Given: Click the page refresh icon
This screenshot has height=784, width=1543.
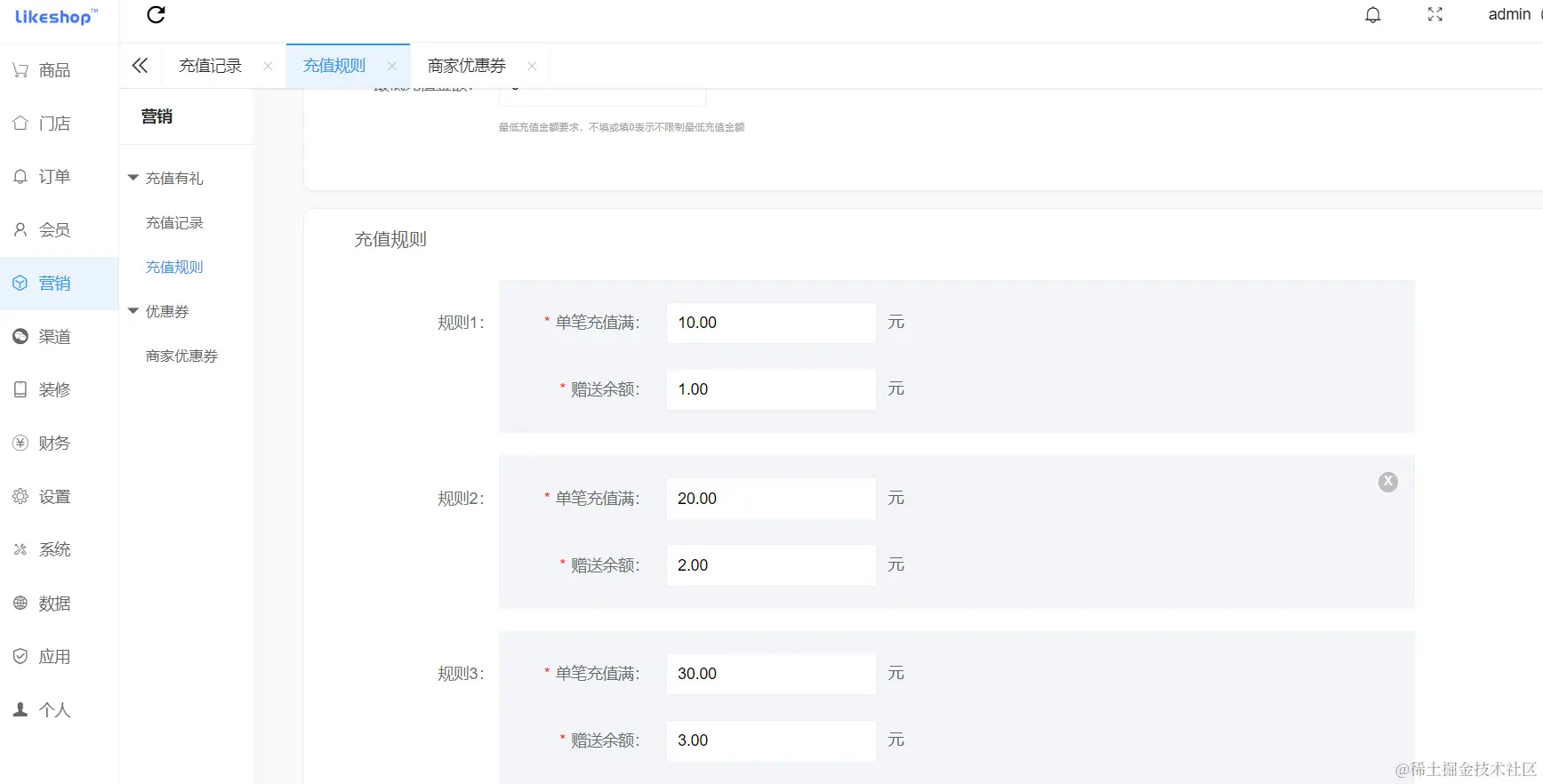Looking at the screenshot, I should point(157,14).
